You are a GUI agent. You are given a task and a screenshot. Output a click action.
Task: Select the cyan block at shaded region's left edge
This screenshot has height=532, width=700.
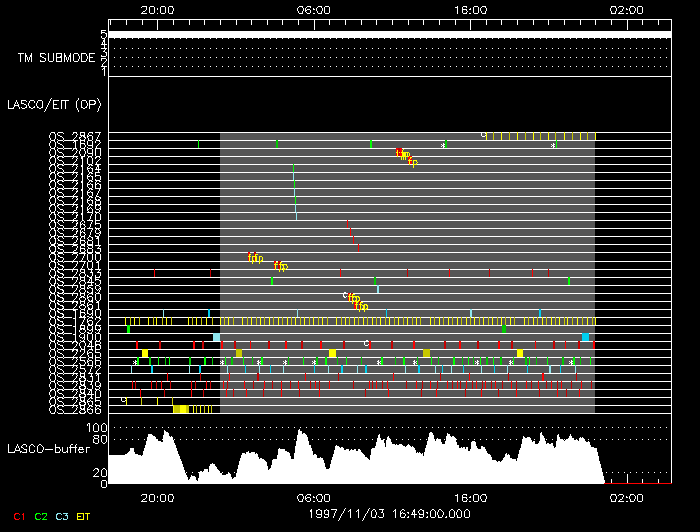(x=216, y=337)
